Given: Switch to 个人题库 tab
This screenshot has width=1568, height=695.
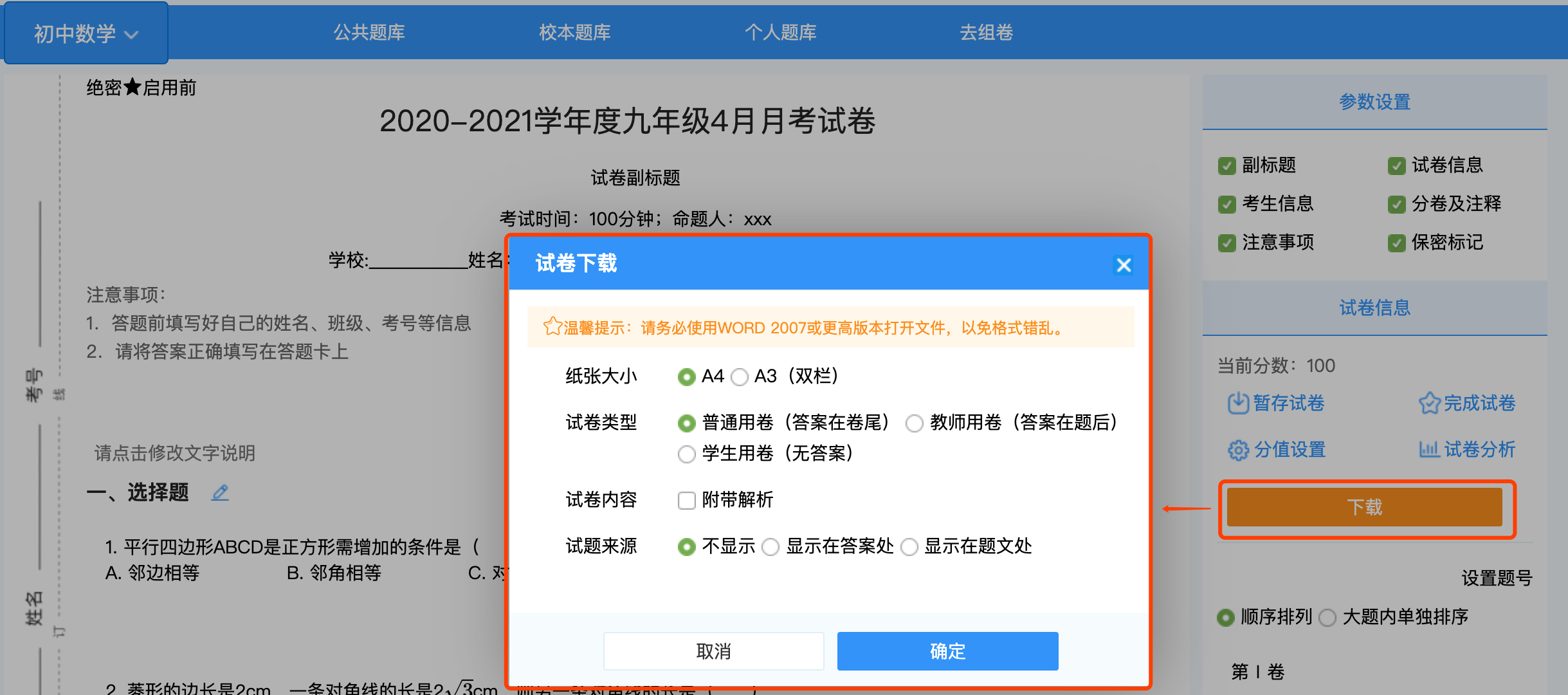Looking at the screenshot, I should (x=780, y=32).
